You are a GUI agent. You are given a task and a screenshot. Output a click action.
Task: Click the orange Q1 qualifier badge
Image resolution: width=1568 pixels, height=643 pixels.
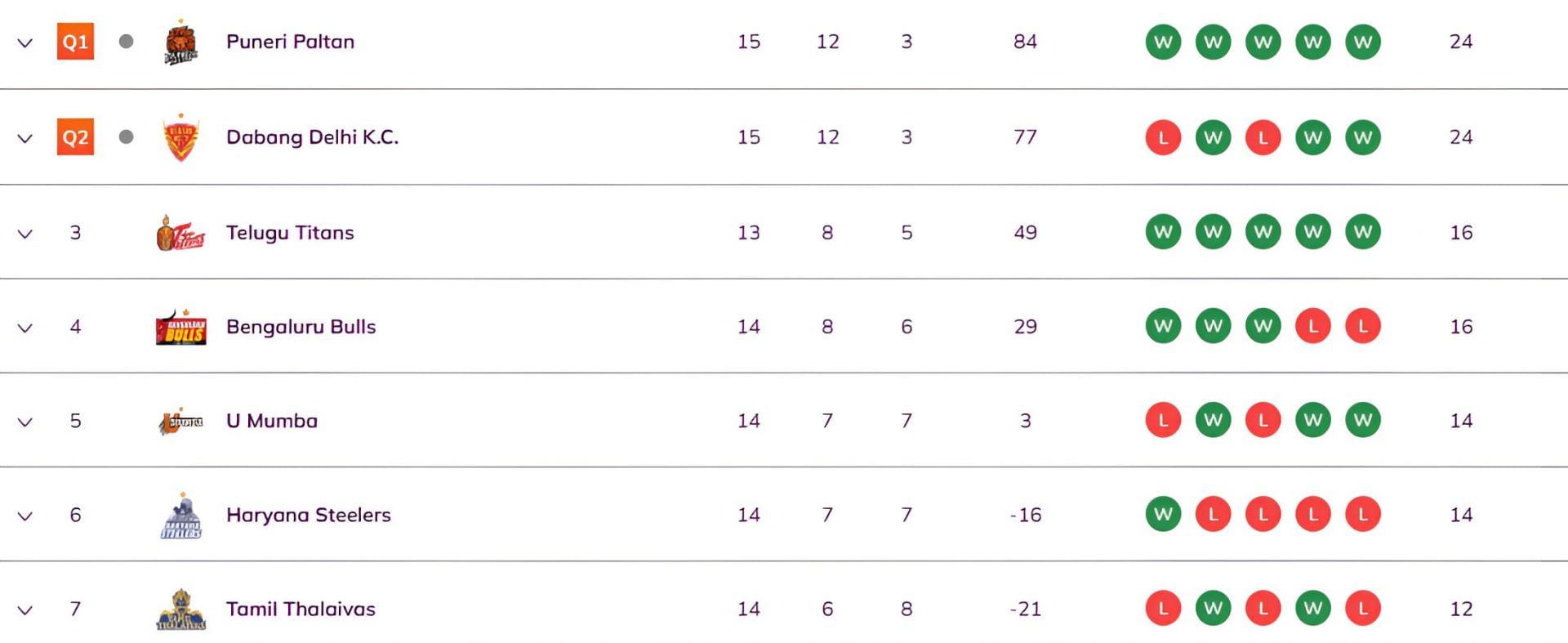pyautogui.click(x=75, y=42)
